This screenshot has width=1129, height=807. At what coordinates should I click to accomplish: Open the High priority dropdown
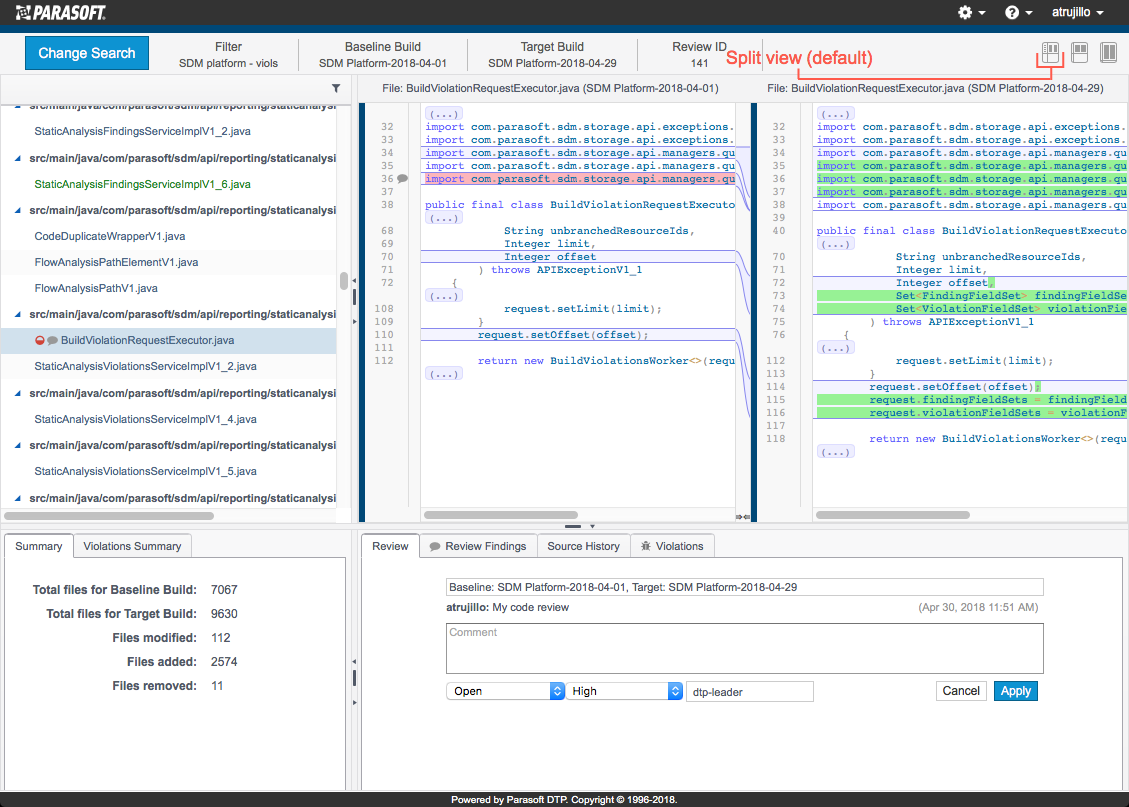[x=624, y=691]
